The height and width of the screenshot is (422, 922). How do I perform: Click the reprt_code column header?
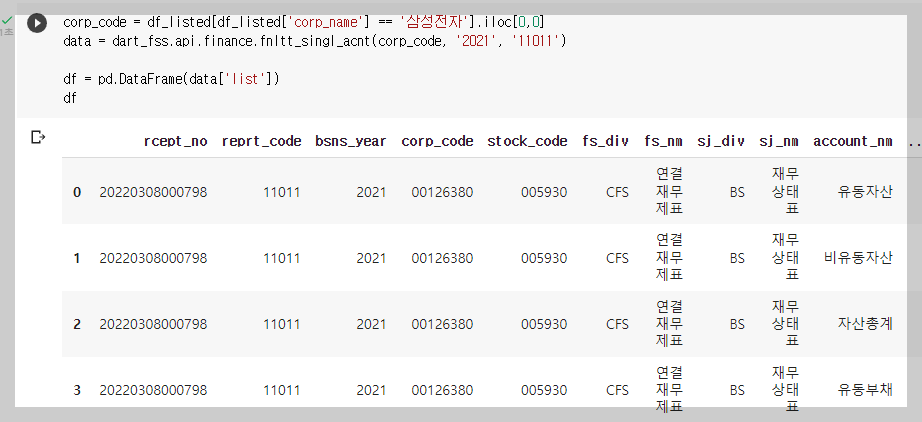[x=262, y=142]
